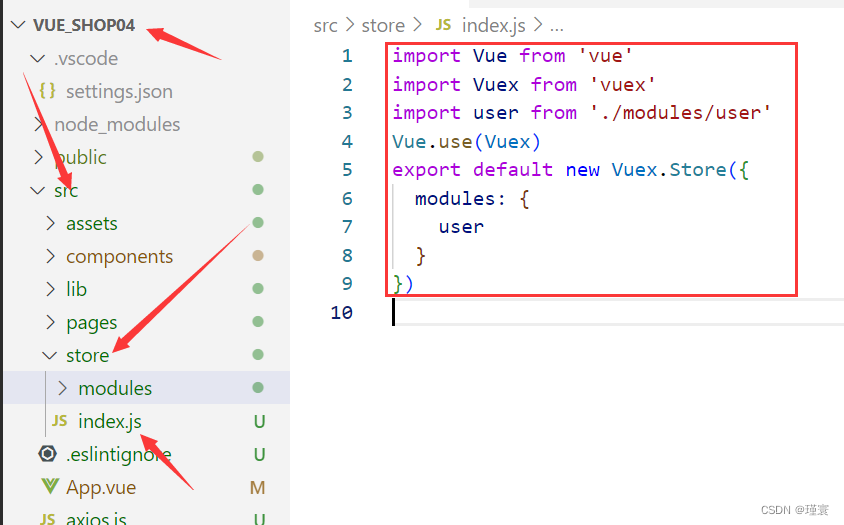This screenshot has height=525, width=844.
Task: Click the VUE_SHOP04 project title
Action: pos(84,25)
